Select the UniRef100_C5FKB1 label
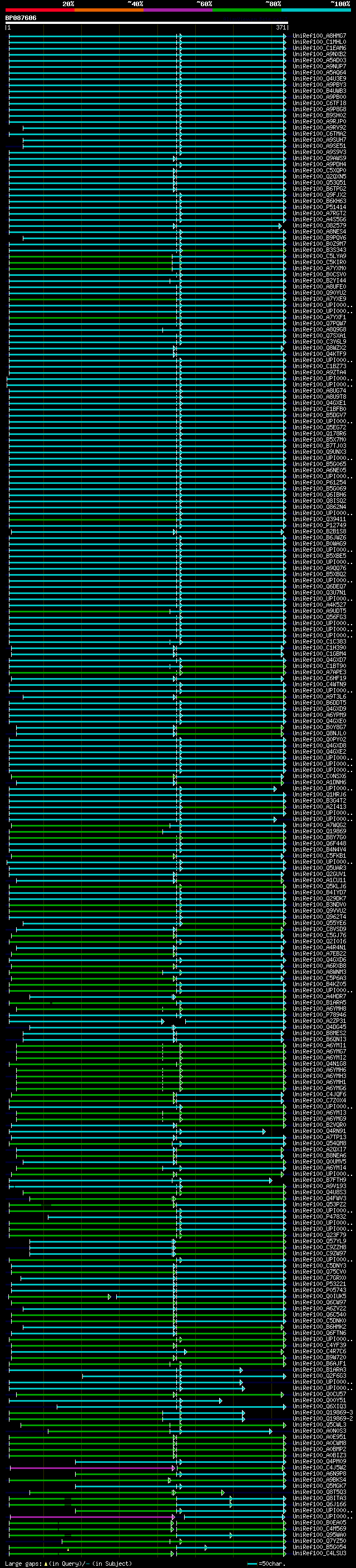The width and height of the screenshot is (356, 1568). coord(319,856)
